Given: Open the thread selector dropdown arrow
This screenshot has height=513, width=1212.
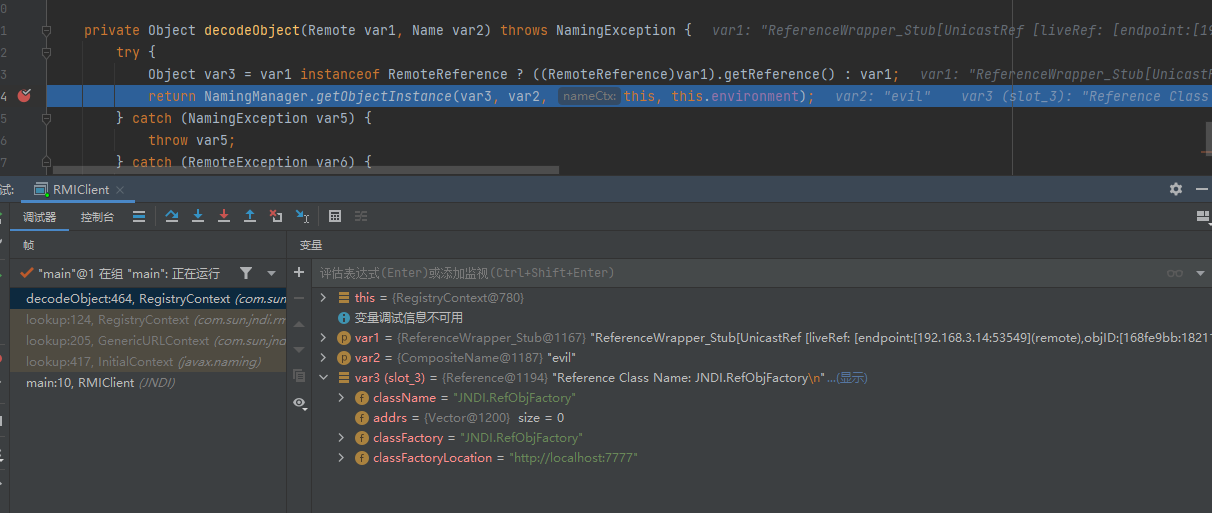Looking at the screenshot, I should point(271,273).
